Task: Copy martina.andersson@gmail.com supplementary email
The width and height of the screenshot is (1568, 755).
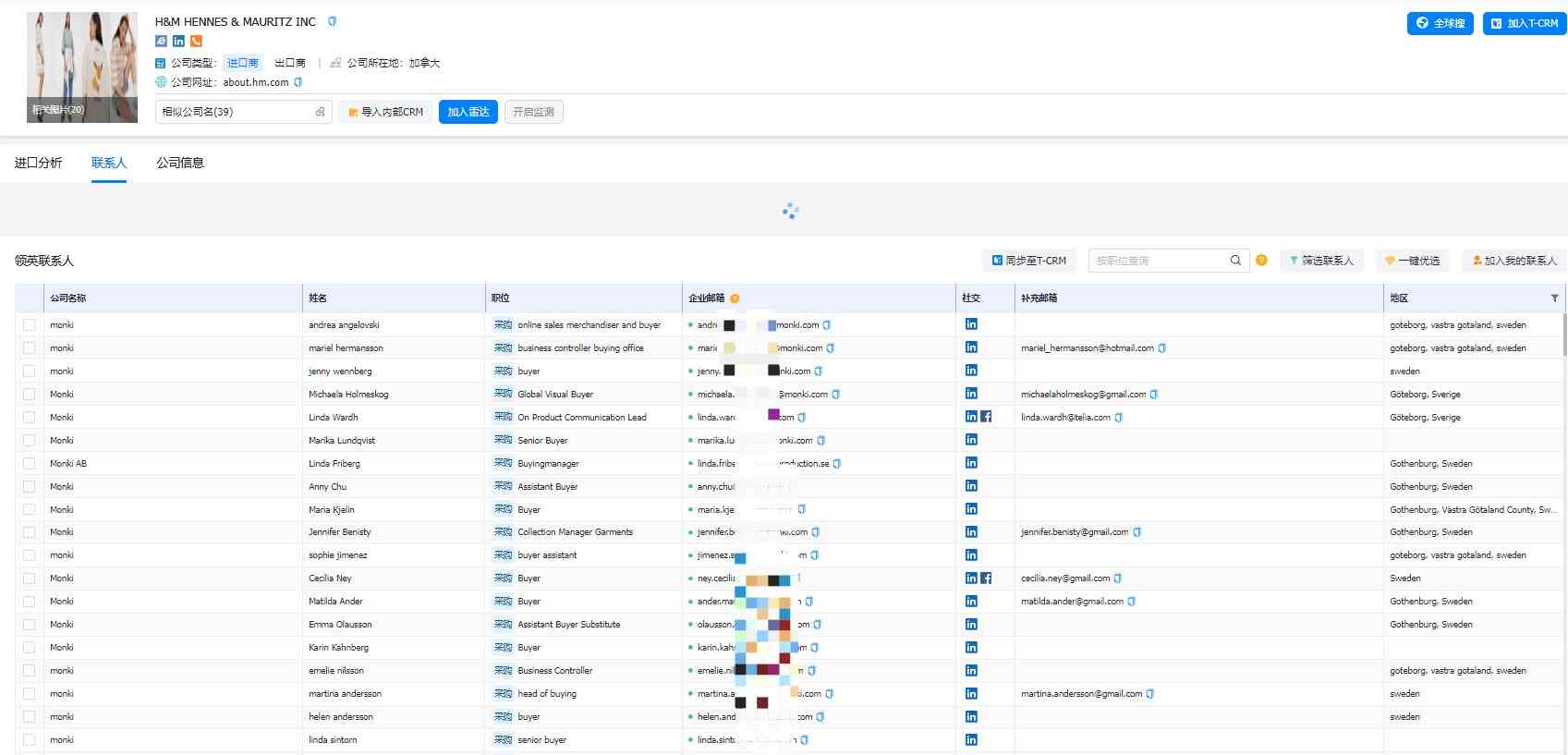Action: 1149,694
